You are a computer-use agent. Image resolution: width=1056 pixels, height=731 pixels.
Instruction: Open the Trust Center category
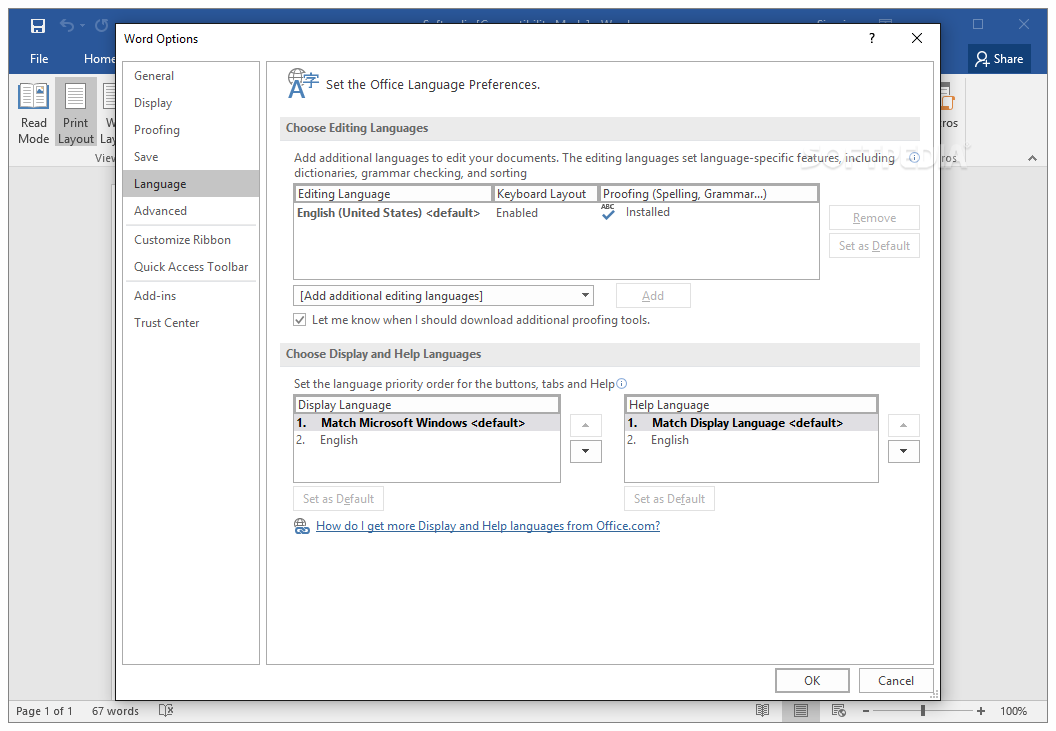(x=191, y=323)
